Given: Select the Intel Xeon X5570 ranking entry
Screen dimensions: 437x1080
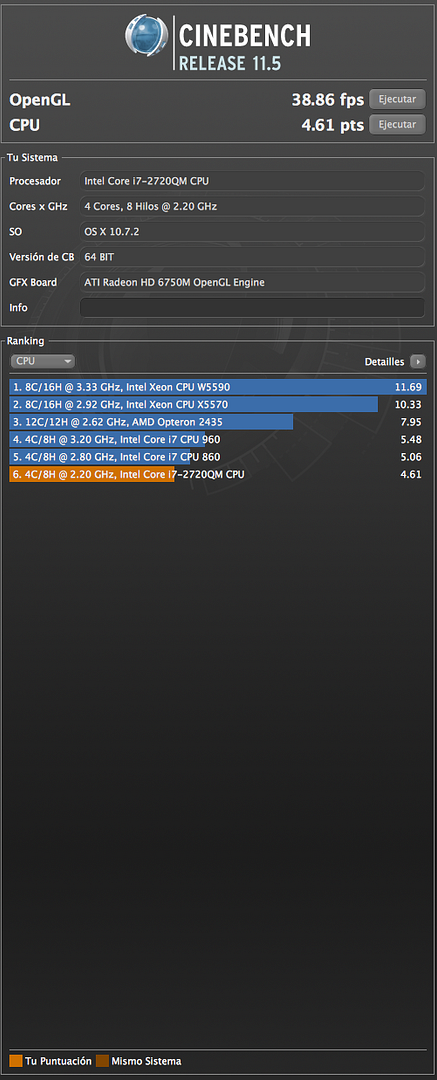Looking at the screenshot, I should click(x=218, y=404).
